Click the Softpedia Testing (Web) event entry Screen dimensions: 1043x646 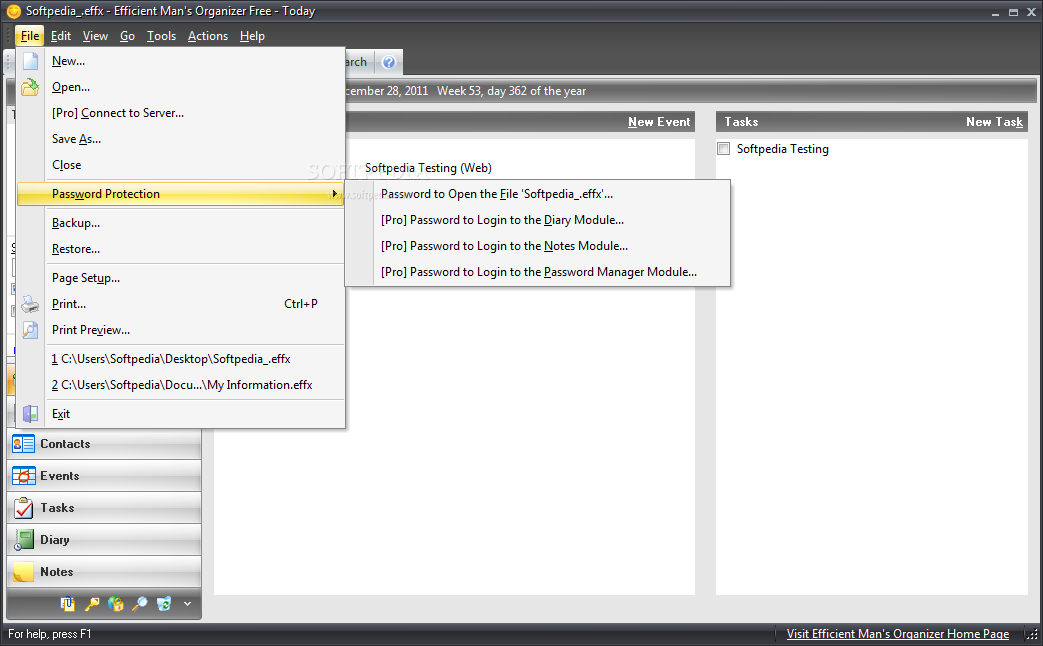click(x=428, y=168)
